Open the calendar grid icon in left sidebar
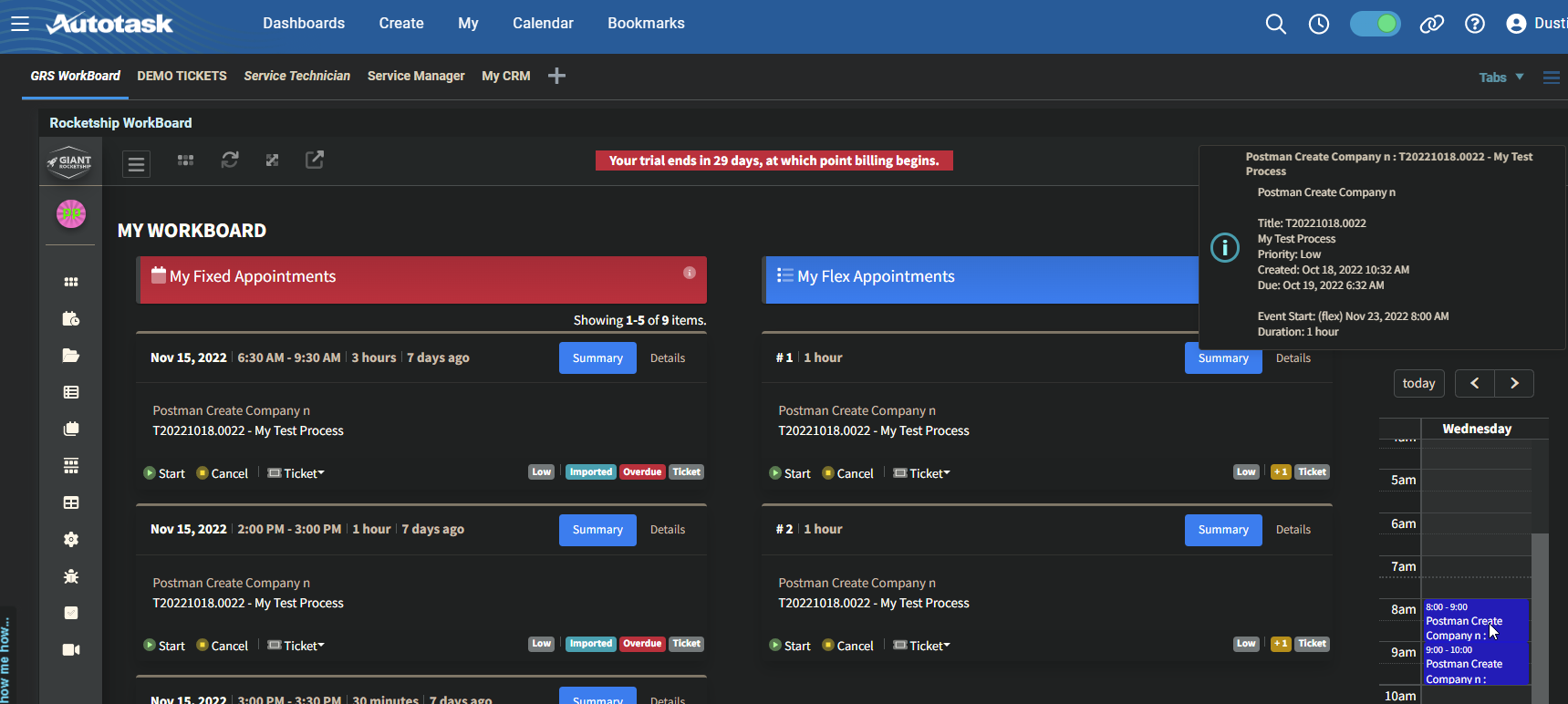 [71, 466]
